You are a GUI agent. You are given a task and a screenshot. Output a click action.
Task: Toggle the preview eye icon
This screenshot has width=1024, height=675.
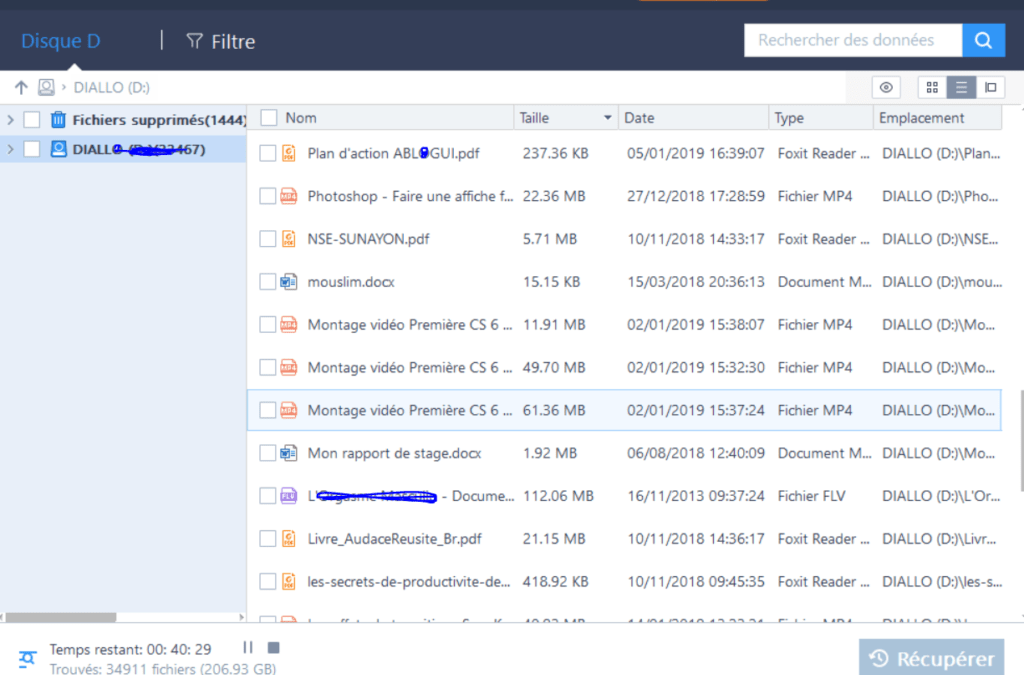tap(885, 88)
